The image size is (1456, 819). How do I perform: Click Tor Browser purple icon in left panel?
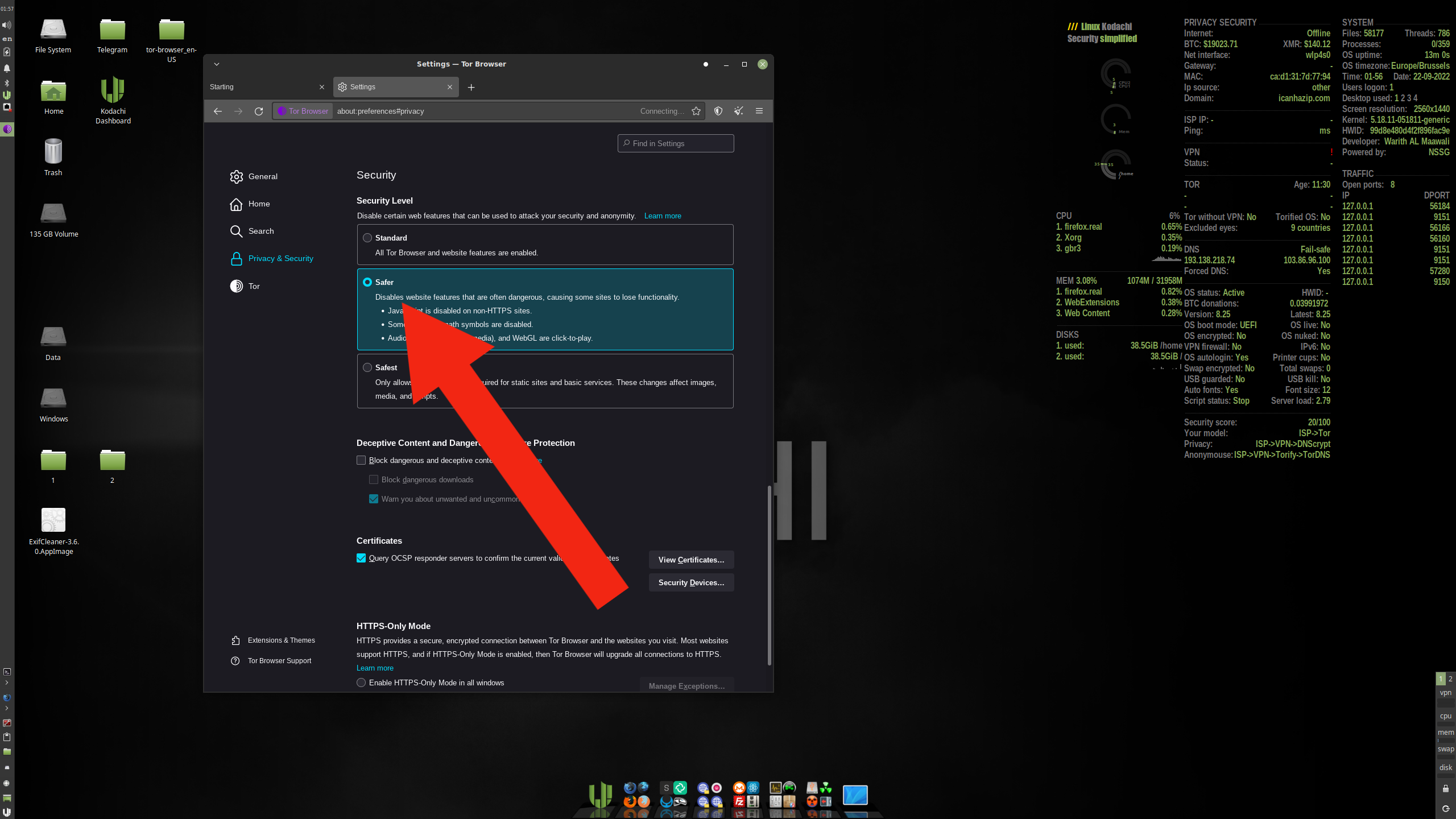(7, 129)
